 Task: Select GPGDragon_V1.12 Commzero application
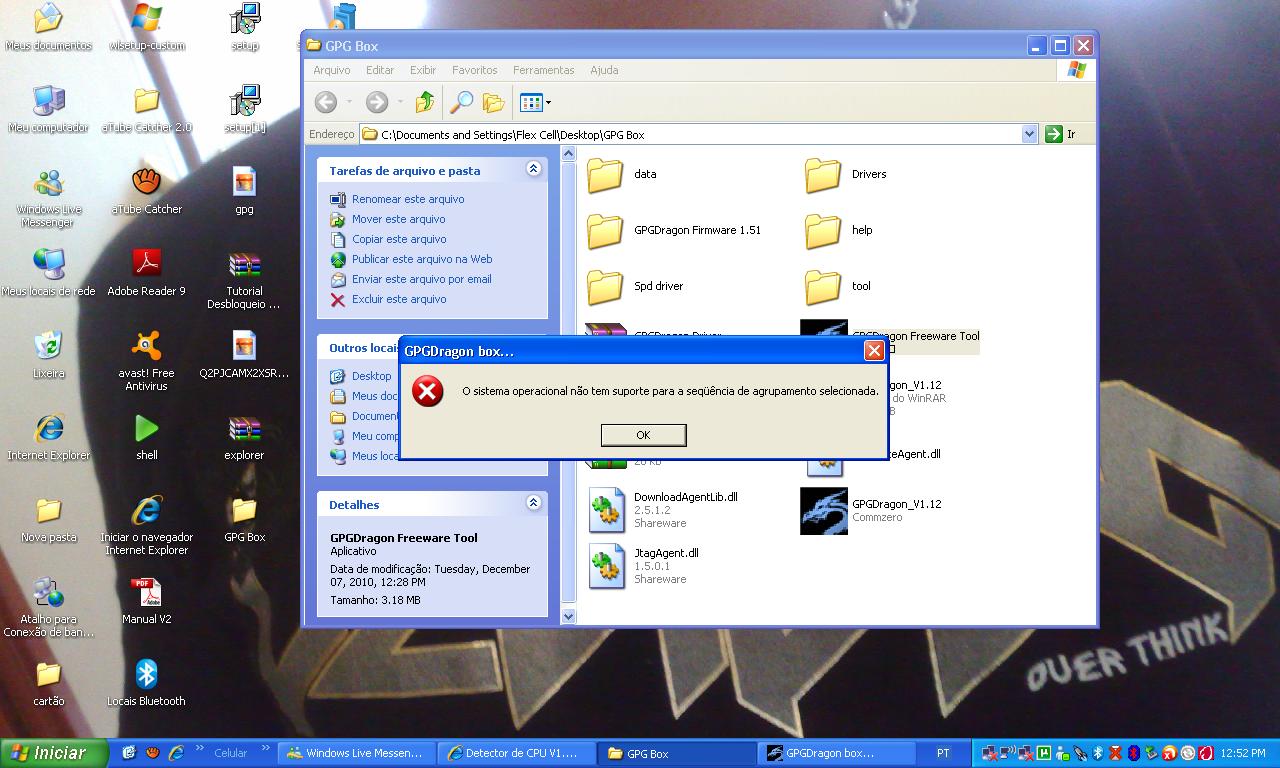click(x=871, y=510)
